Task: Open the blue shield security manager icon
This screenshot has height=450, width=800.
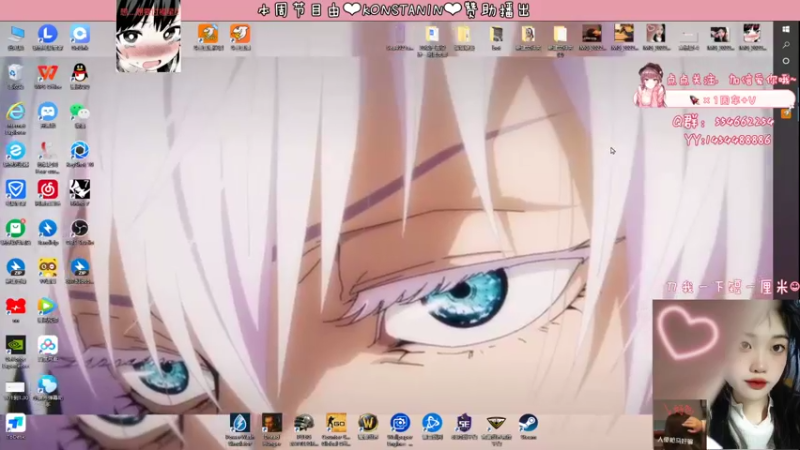Action: pos(16,190)
